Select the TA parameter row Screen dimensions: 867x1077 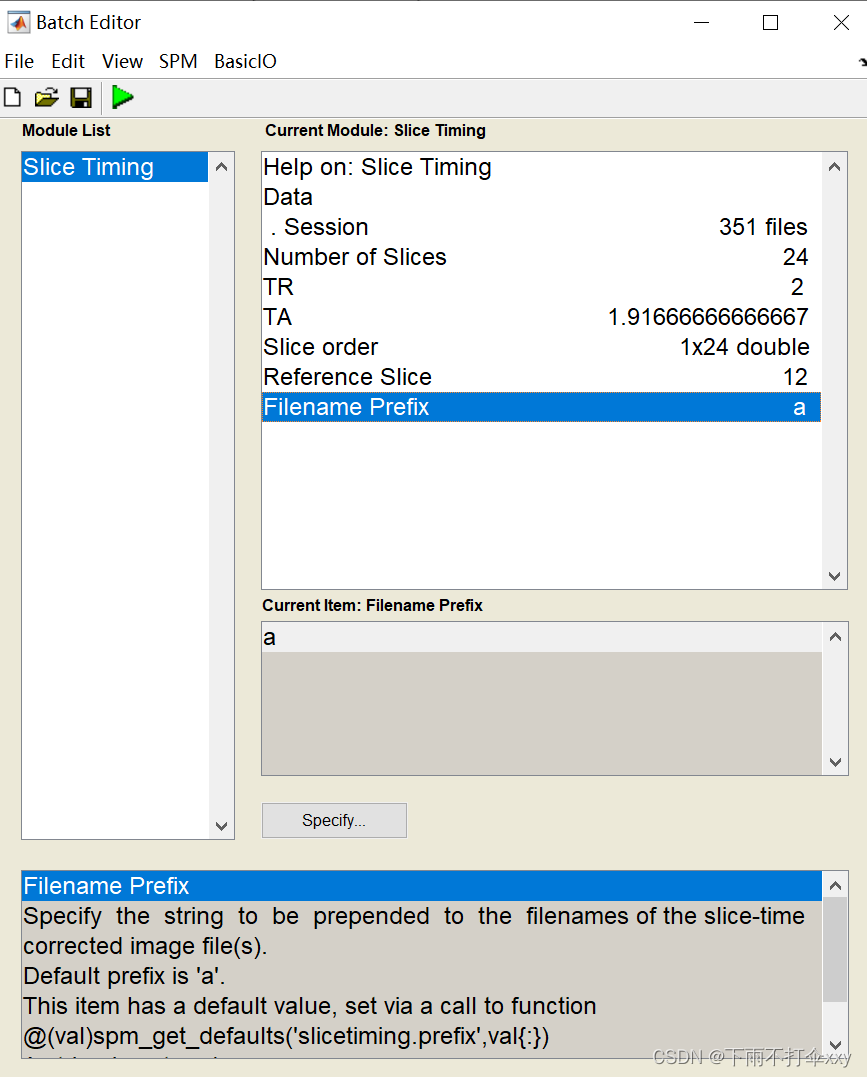click(x=541, y=317)
